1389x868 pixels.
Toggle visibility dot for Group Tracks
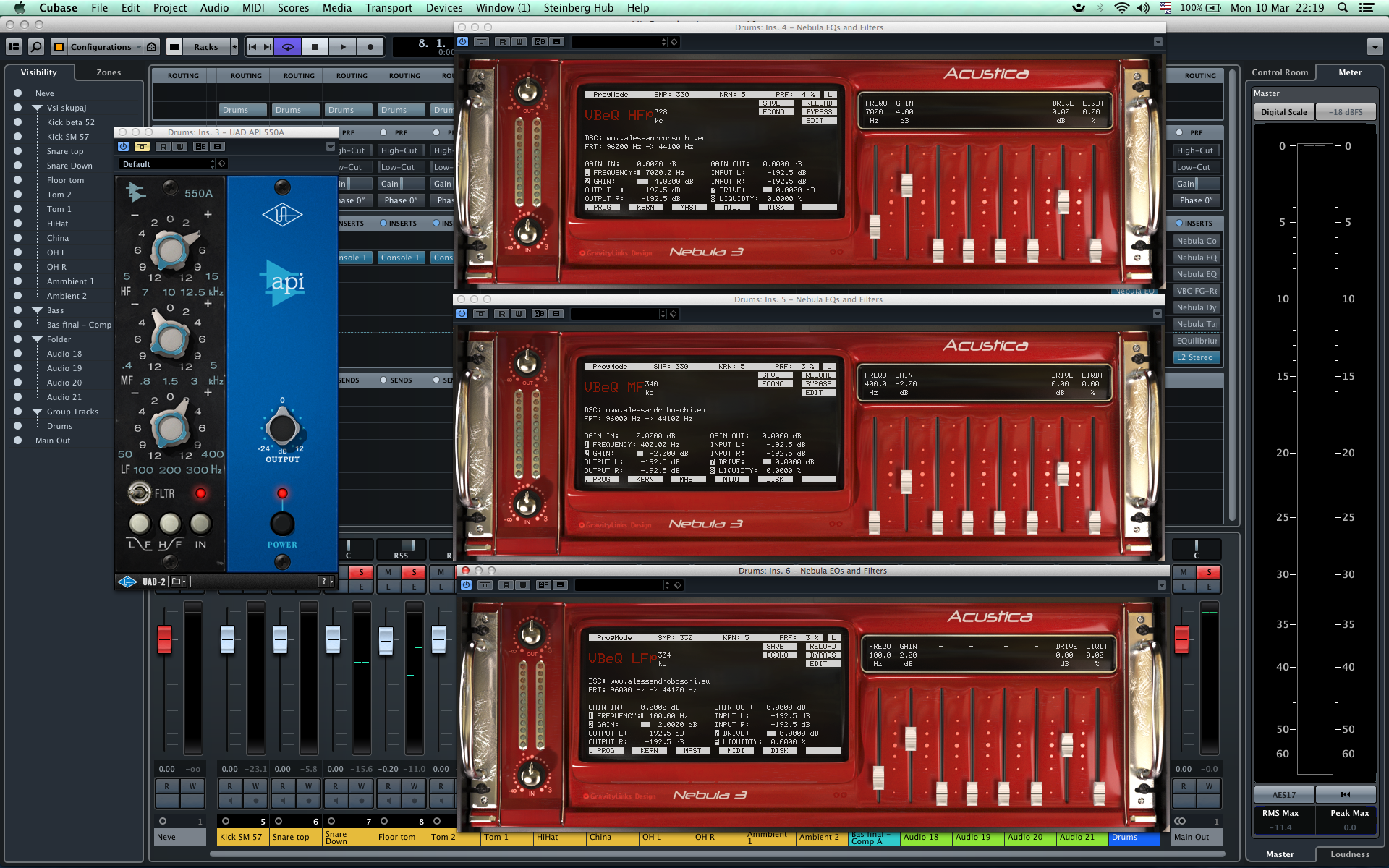click(x=17, y=412)
